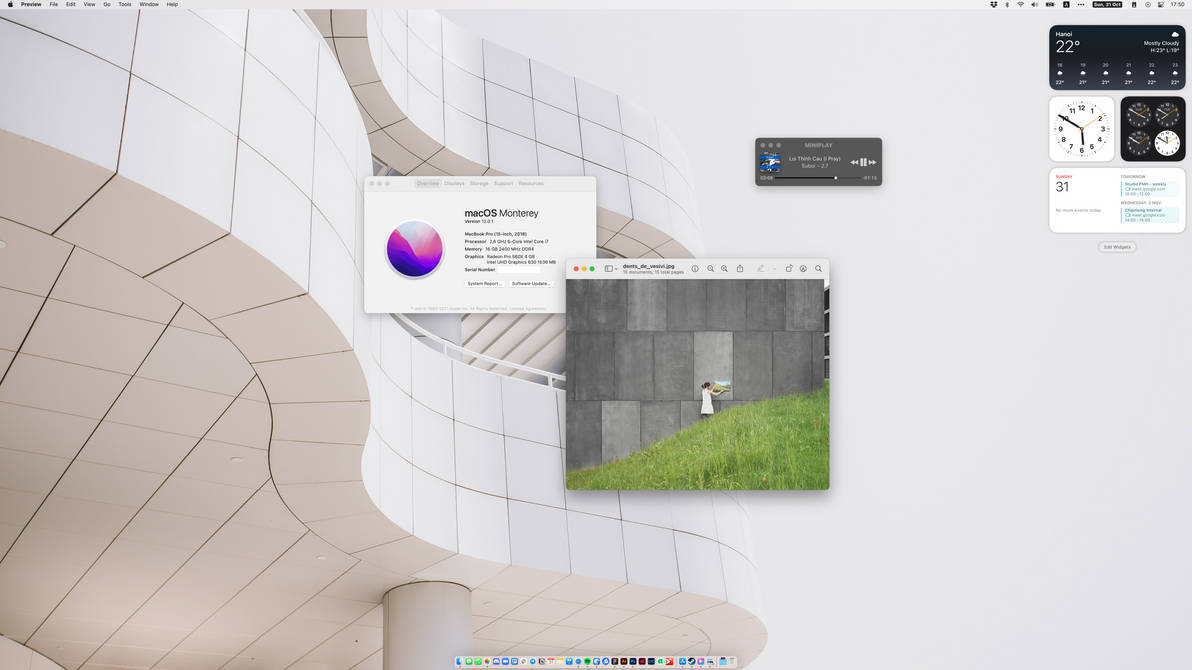Image resolution: width=1192 pixels, height=670 pixels.
Task: Open the Window menu
Action: coord(149,5)
